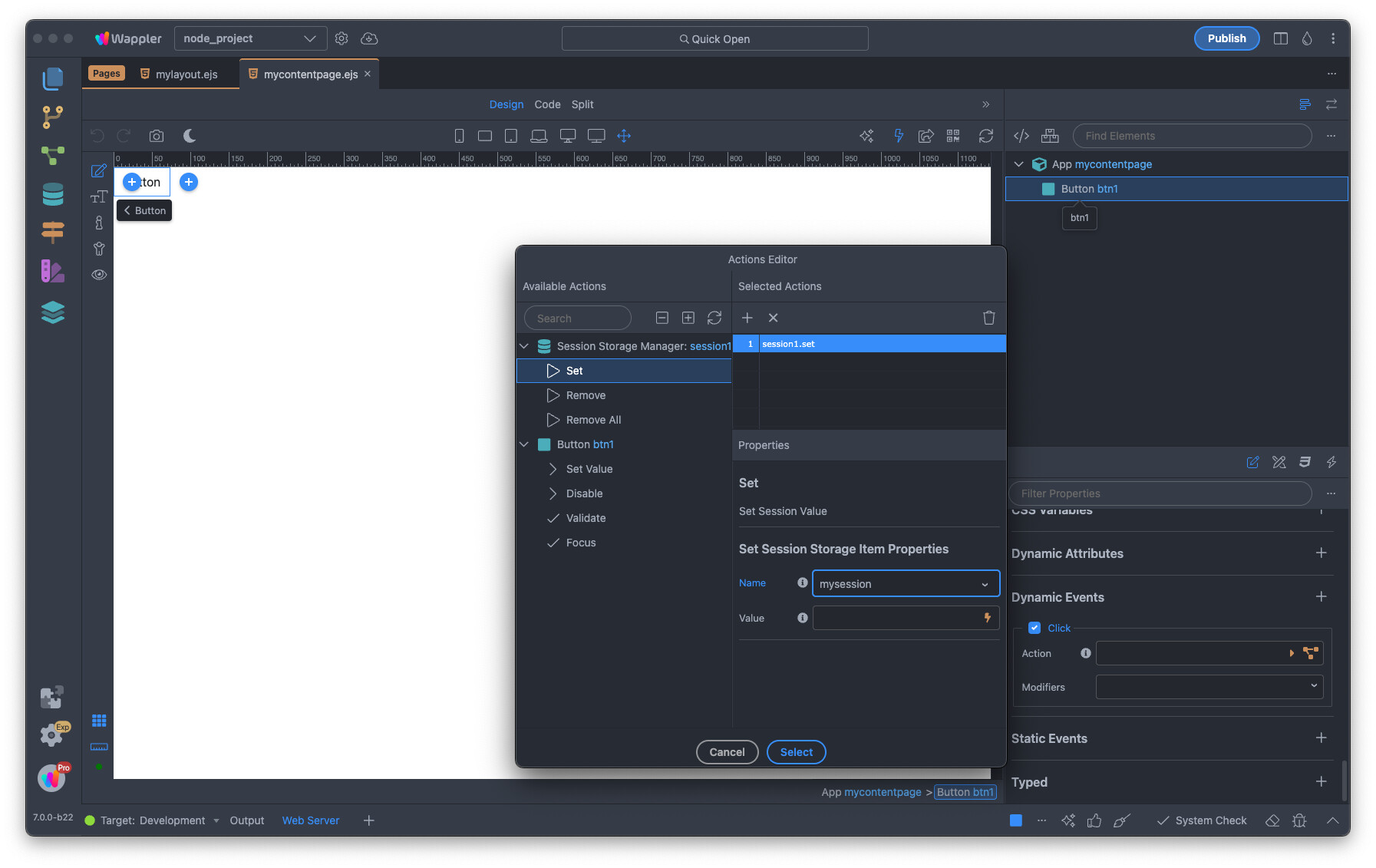Collapse the Session Storage Manager node
Image resolution: width=1376 pixels, height=868 pixels.
pos(524,346)
